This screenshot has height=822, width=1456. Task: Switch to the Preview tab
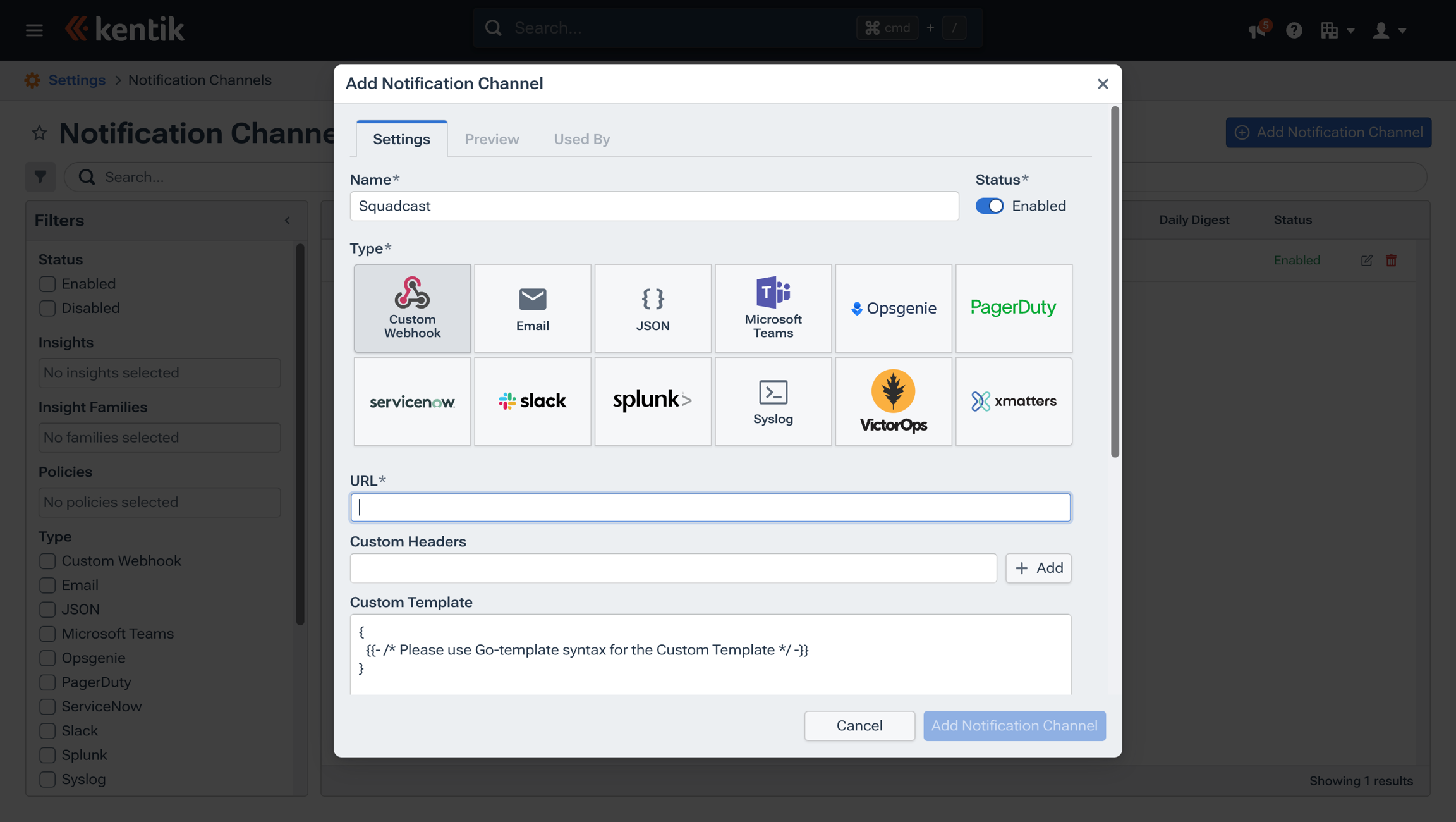[492, 139]
